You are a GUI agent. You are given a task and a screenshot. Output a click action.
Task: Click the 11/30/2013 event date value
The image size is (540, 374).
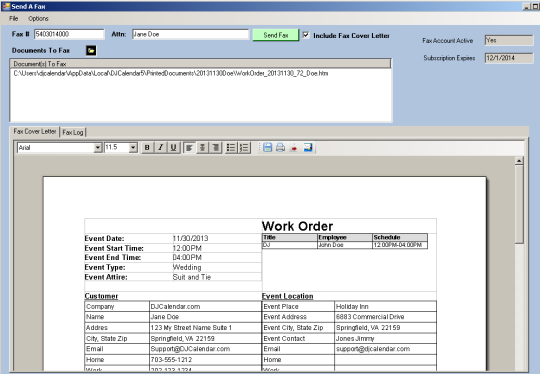[190, 238]
